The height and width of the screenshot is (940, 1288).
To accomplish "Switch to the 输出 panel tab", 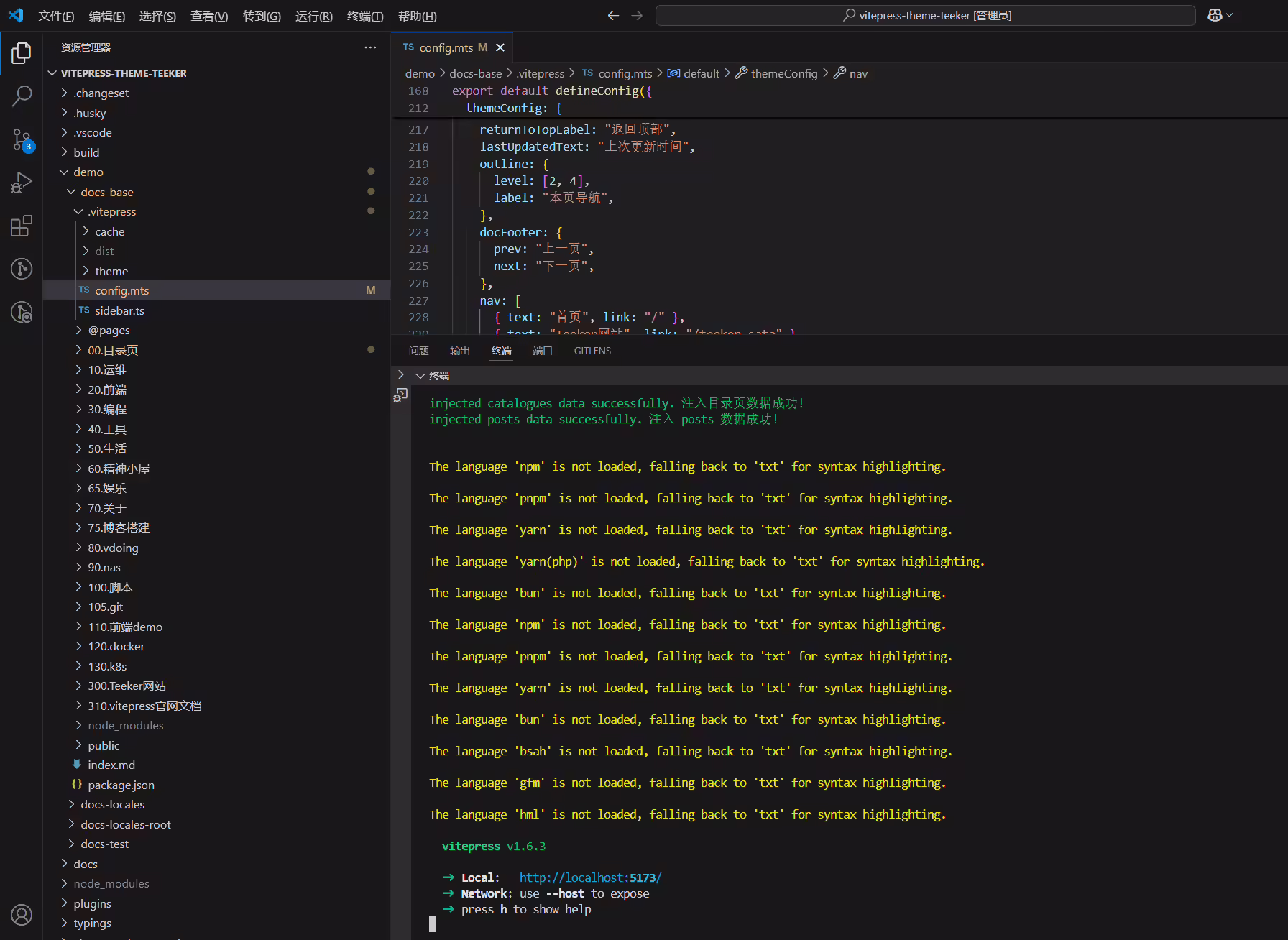I will 459,351.
